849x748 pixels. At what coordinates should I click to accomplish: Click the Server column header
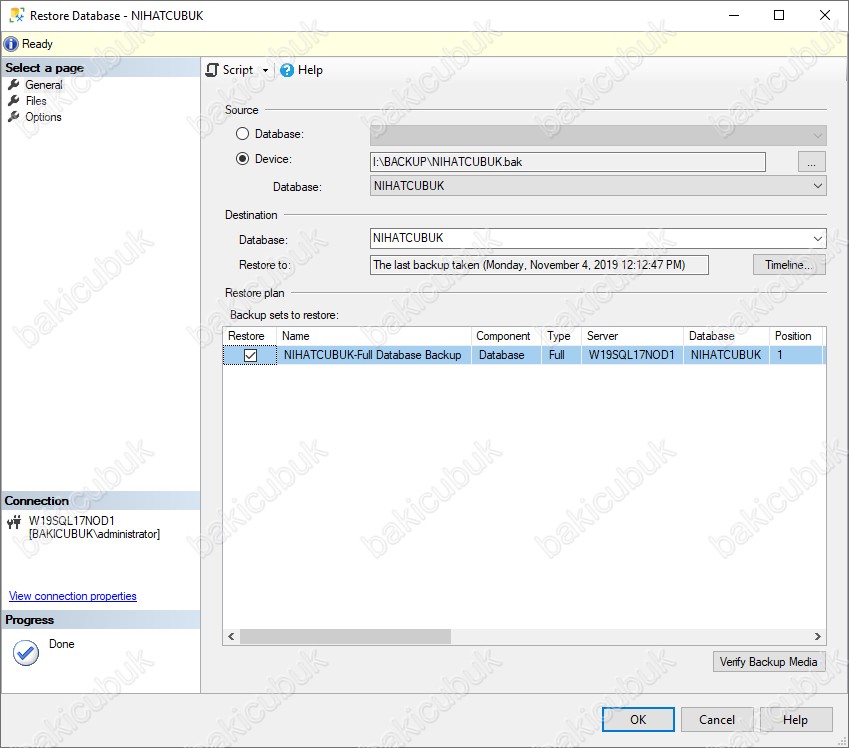click(x=632, y=336)
